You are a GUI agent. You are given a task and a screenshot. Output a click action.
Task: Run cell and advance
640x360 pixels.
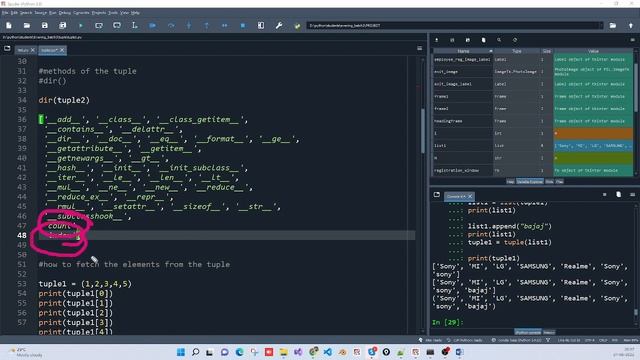(117, 25)
